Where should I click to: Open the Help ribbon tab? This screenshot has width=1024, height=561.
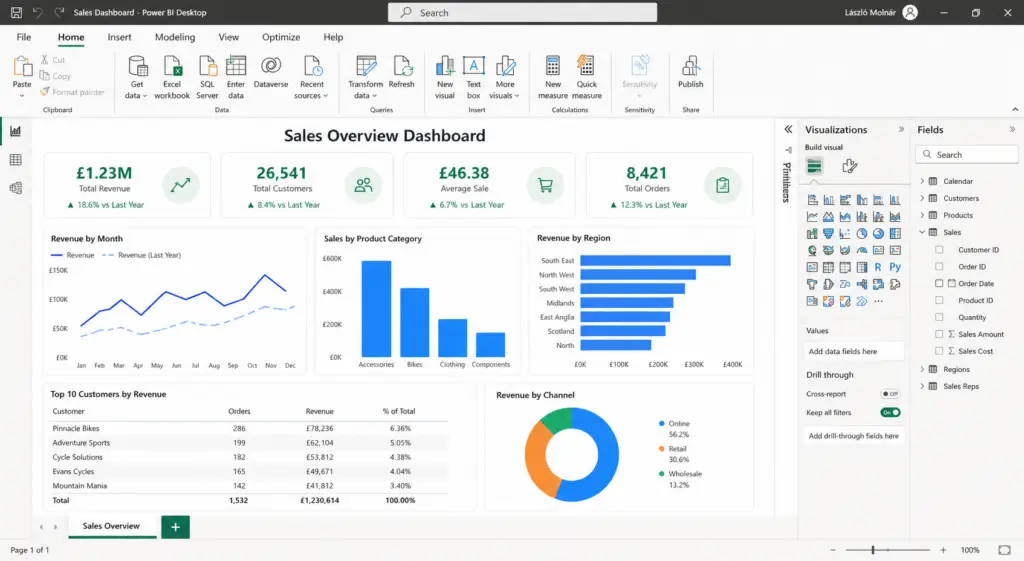333,37
